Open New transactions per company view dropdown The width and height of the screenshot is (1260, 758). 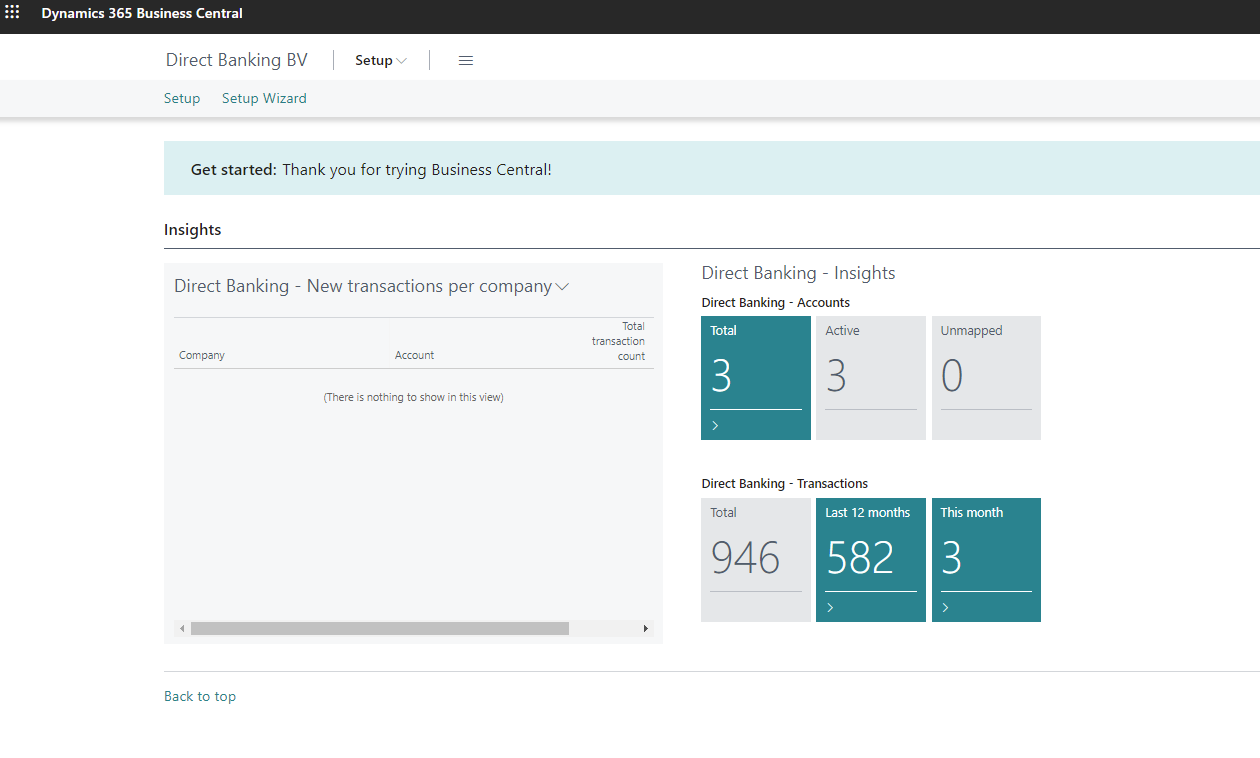(562, 287)
